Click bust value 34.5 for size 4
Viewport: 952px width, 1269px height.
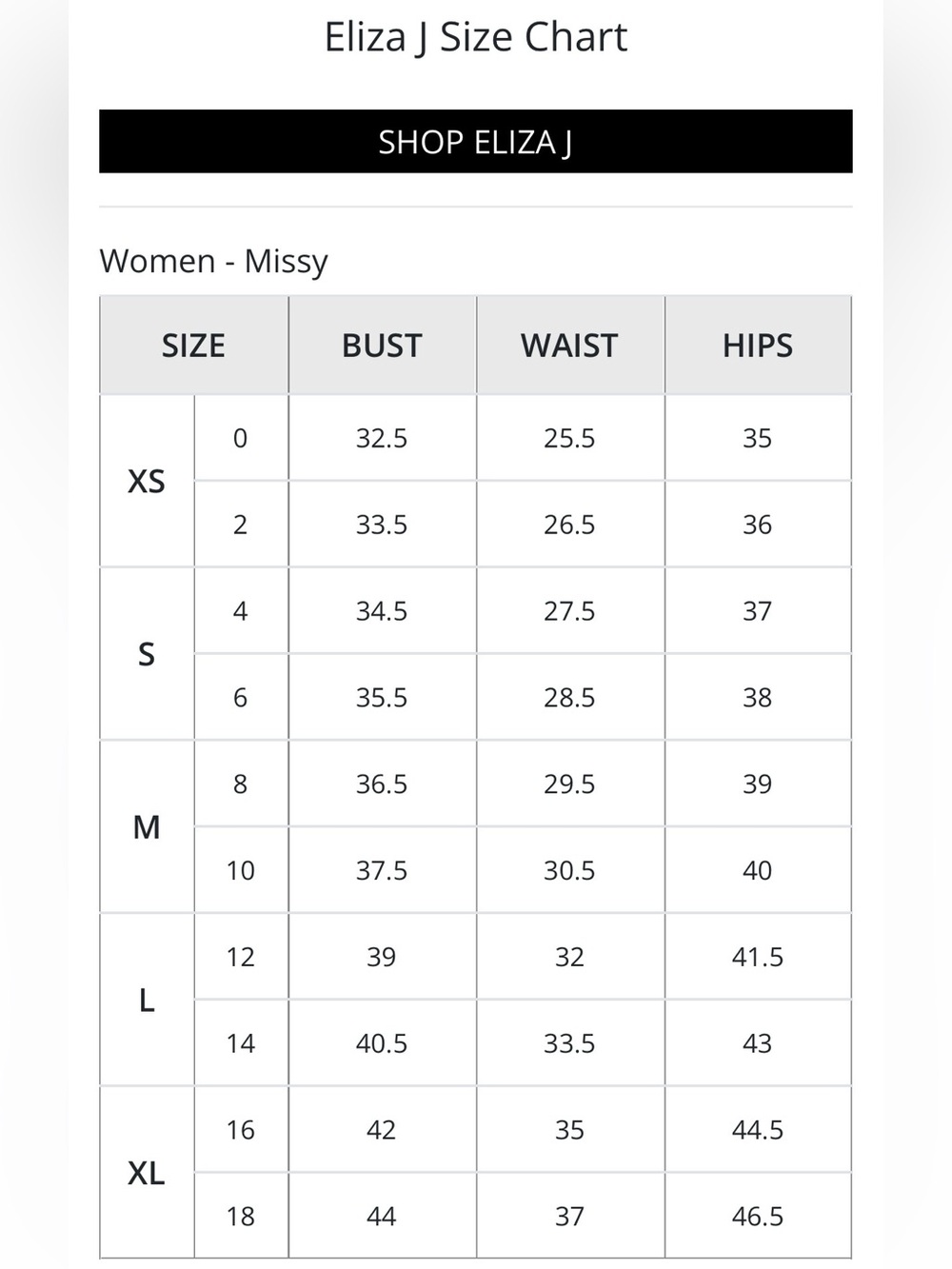click(x=382, y=611)
